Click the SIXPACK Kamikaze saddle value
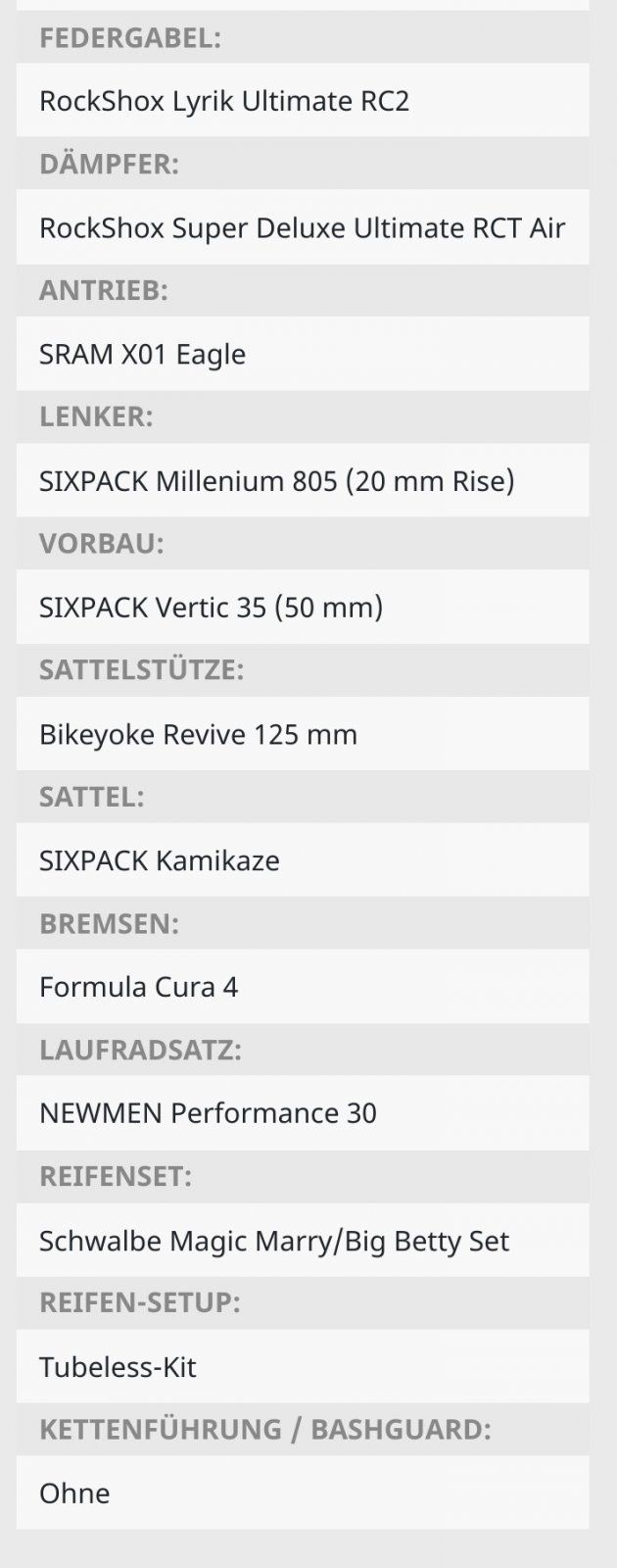 (x=160, y=860)
